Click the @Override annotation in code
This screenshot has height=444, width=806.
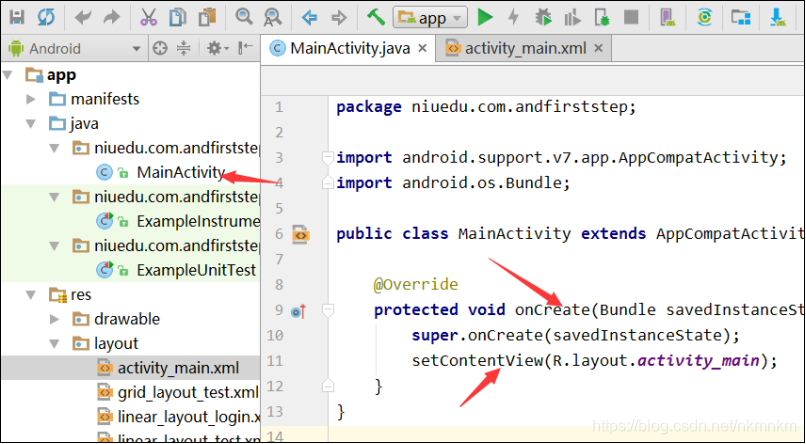point(415,284)
